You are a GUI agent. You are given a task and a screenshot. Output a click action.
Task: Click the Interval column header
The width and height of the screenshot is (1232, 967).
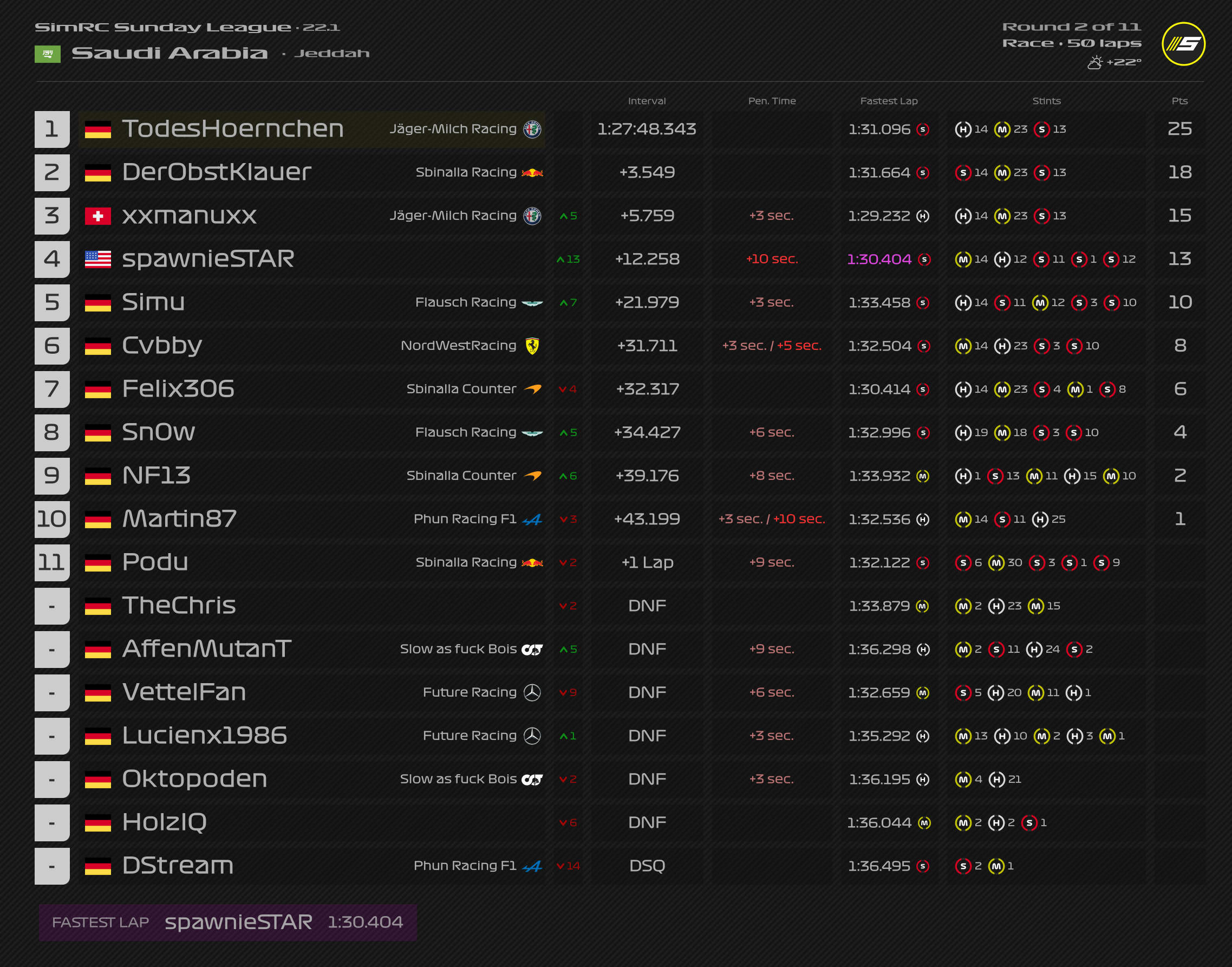coord(647,101)
